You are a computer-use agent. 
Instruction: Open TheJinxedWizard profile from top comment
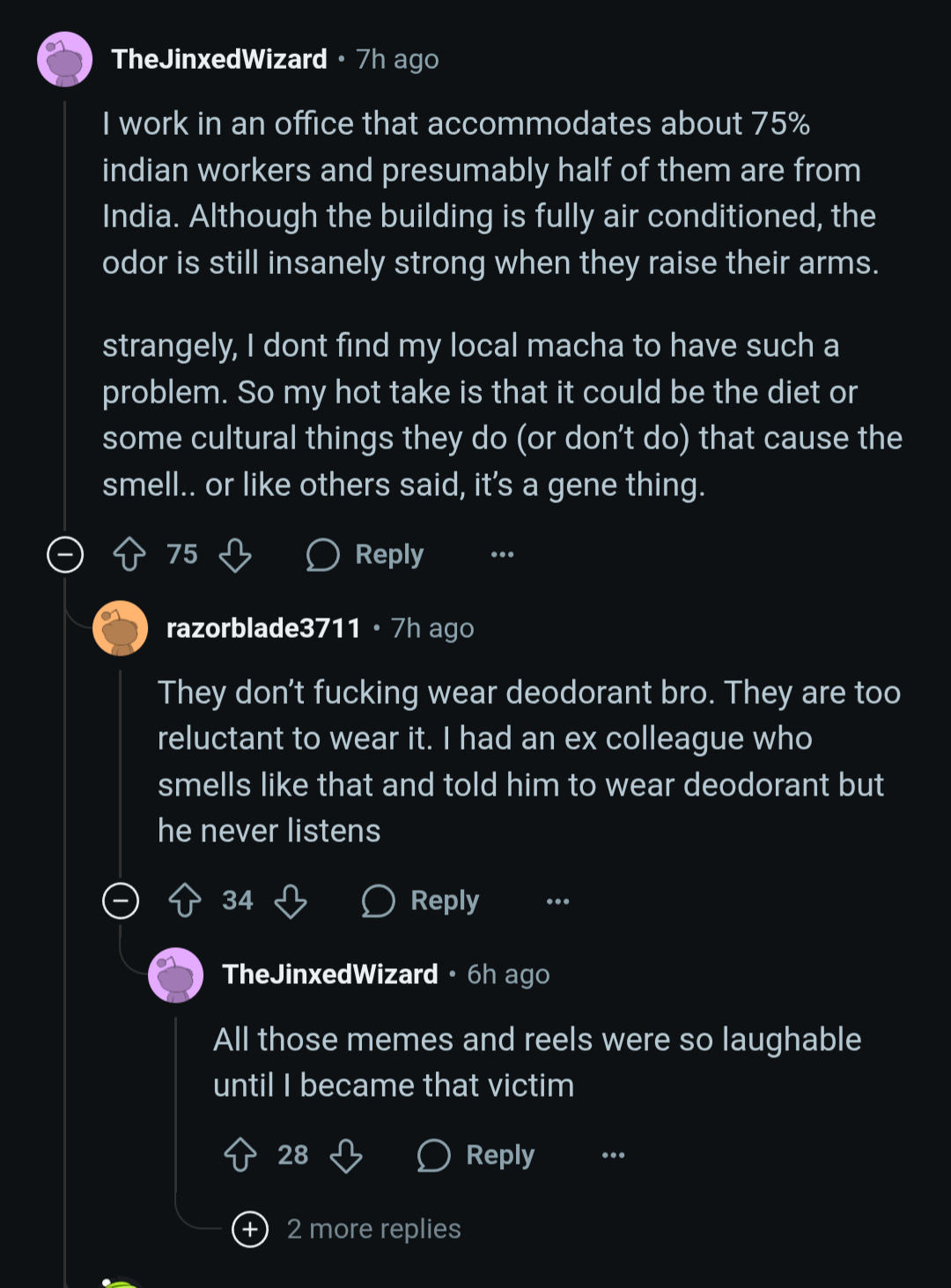click(x=219, y=59)
